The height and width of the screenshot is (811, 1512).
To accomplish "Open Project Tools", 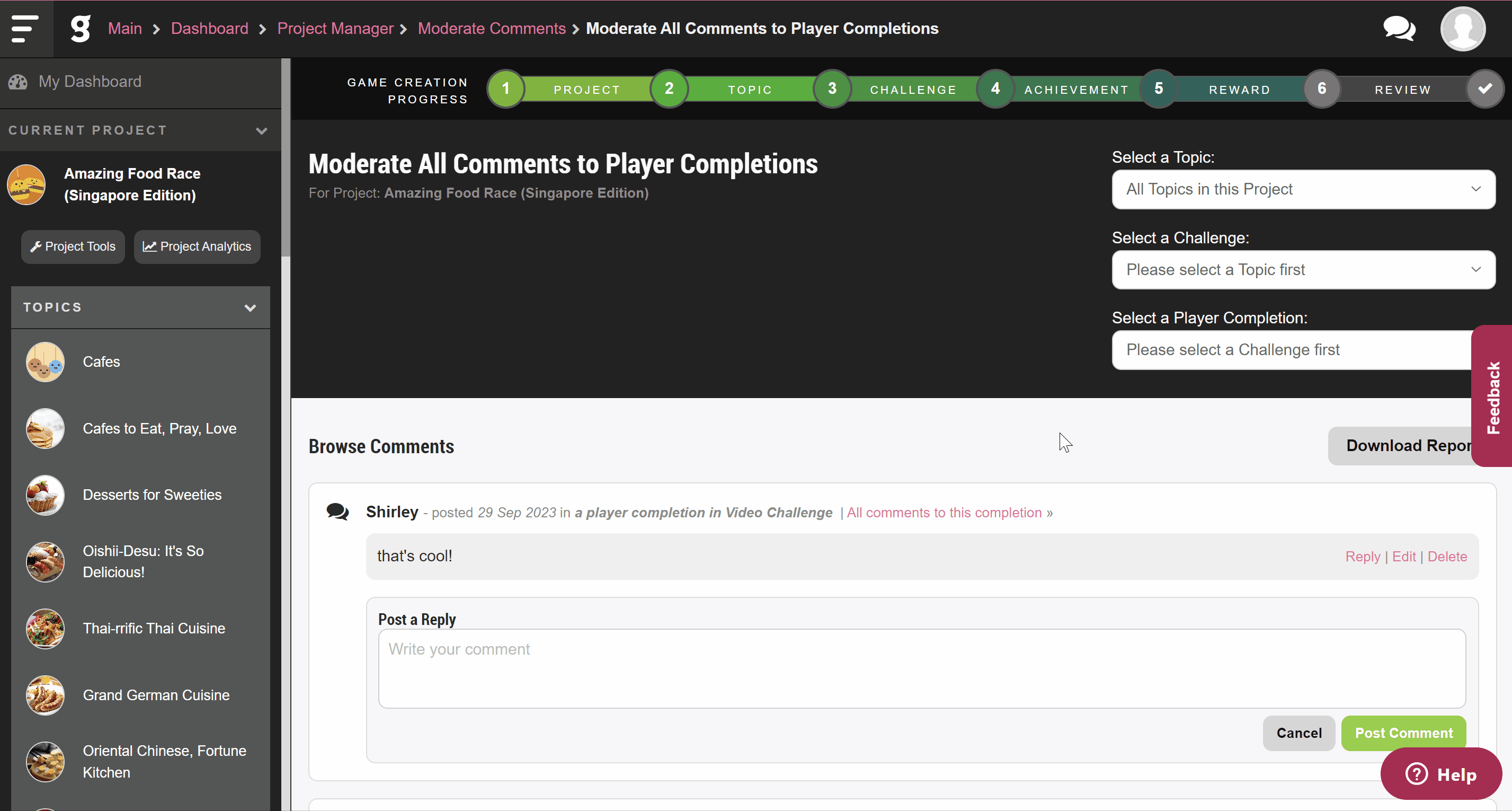I will [73, 246].
